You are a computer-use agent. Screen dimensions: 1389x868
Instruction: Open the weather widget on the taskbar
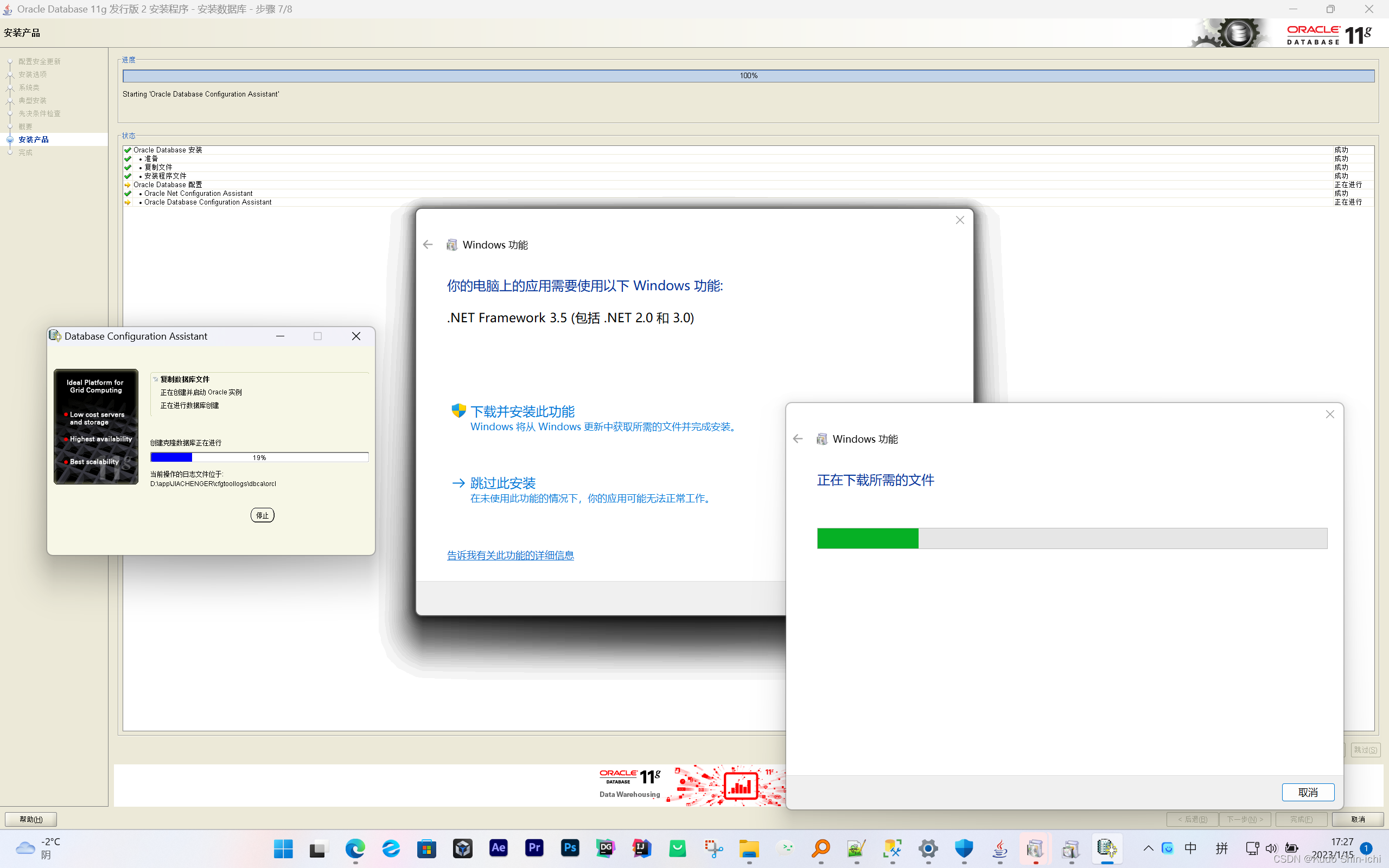tap(39, 848)
